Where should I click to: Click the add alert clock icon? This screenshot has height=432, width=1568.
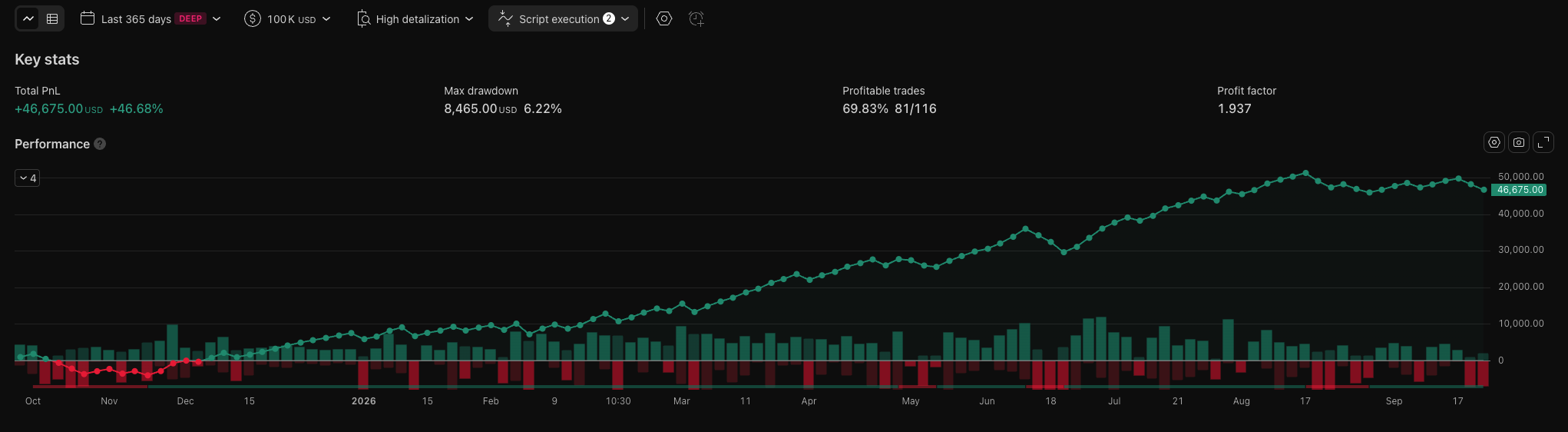696,18
